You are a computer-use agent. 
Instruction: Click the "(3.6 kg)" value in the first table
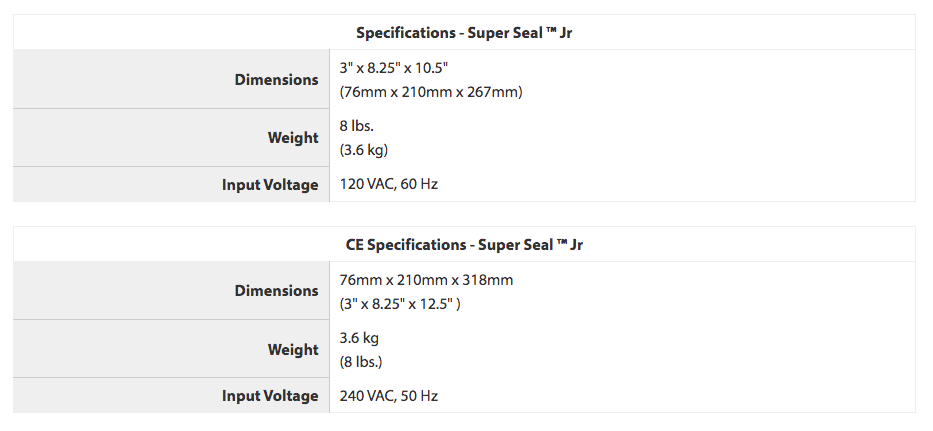coord(364,150)
